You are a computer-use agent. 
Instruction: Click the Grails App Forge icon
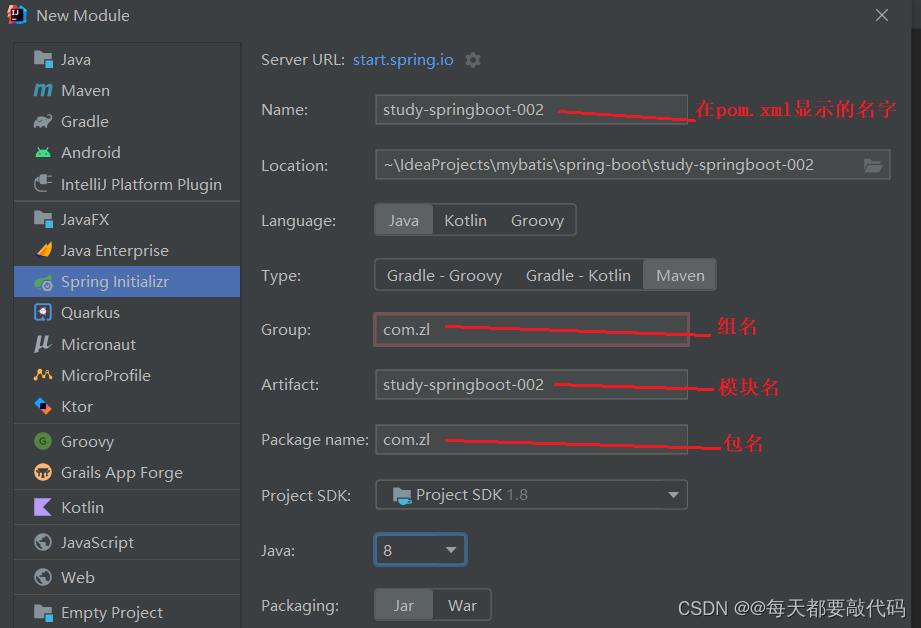point(43,472)
